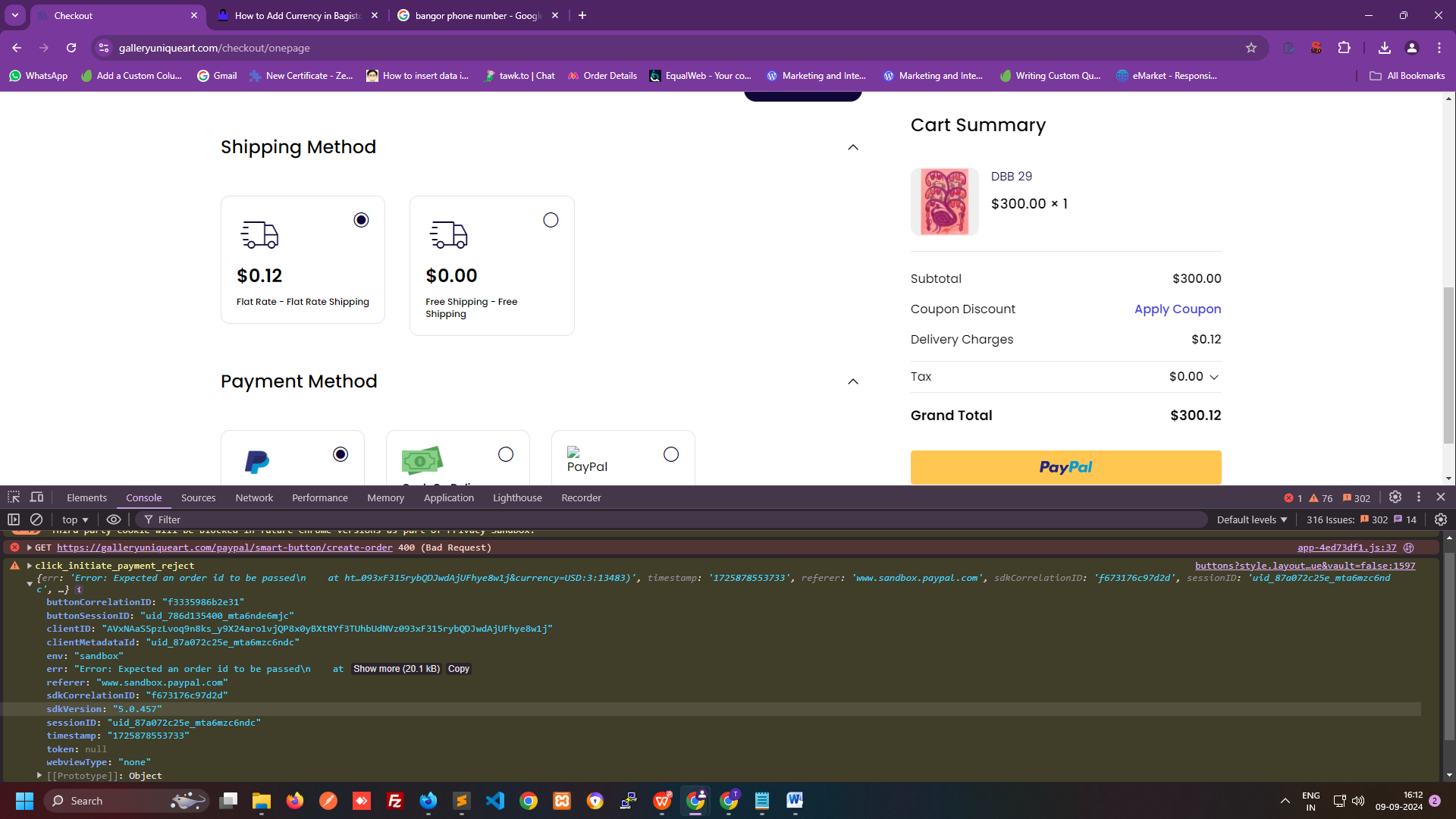Click the browser back arrow
Screen dimensions: 1456x819
click(17, 48)
